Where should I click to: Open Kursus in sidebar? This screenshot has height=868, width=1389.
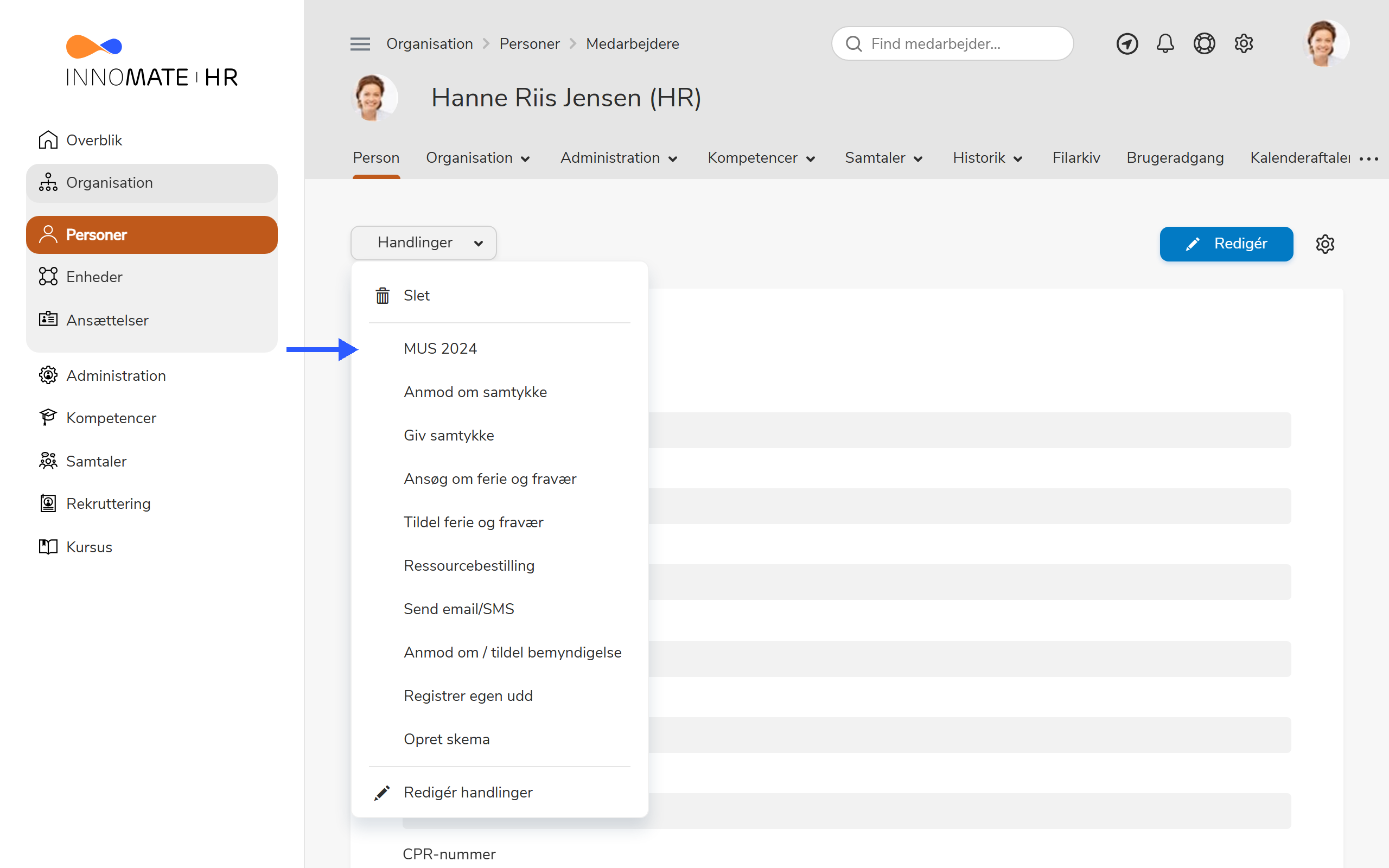coord(89,546)
